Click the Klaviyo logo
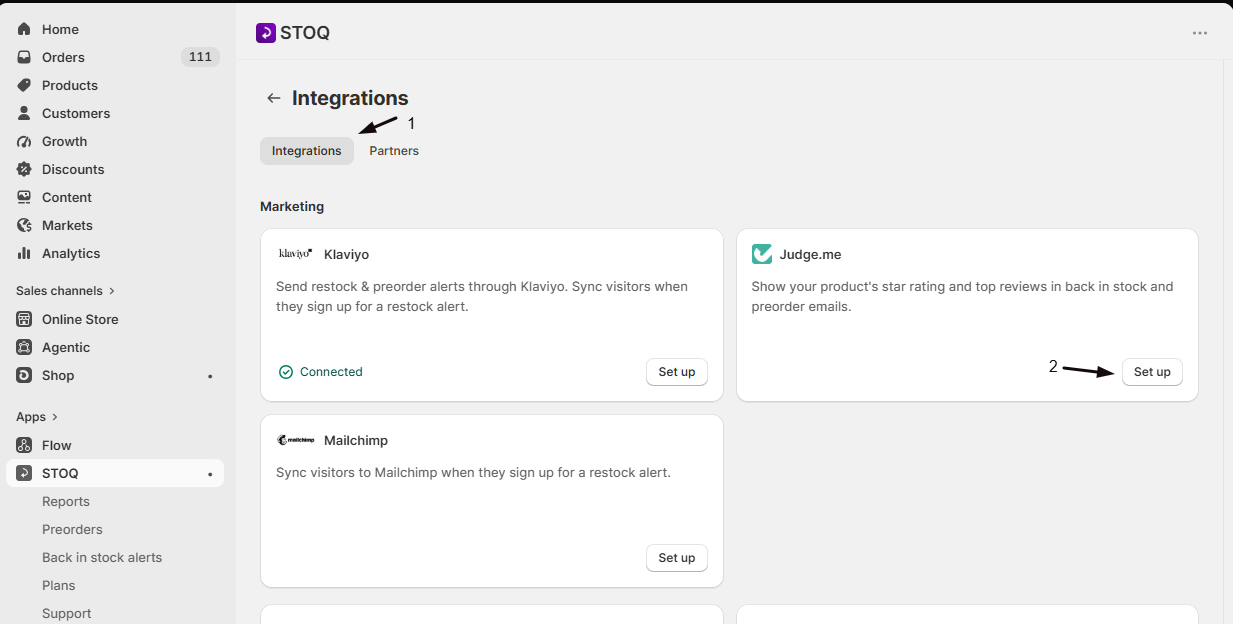 point(295,254)
